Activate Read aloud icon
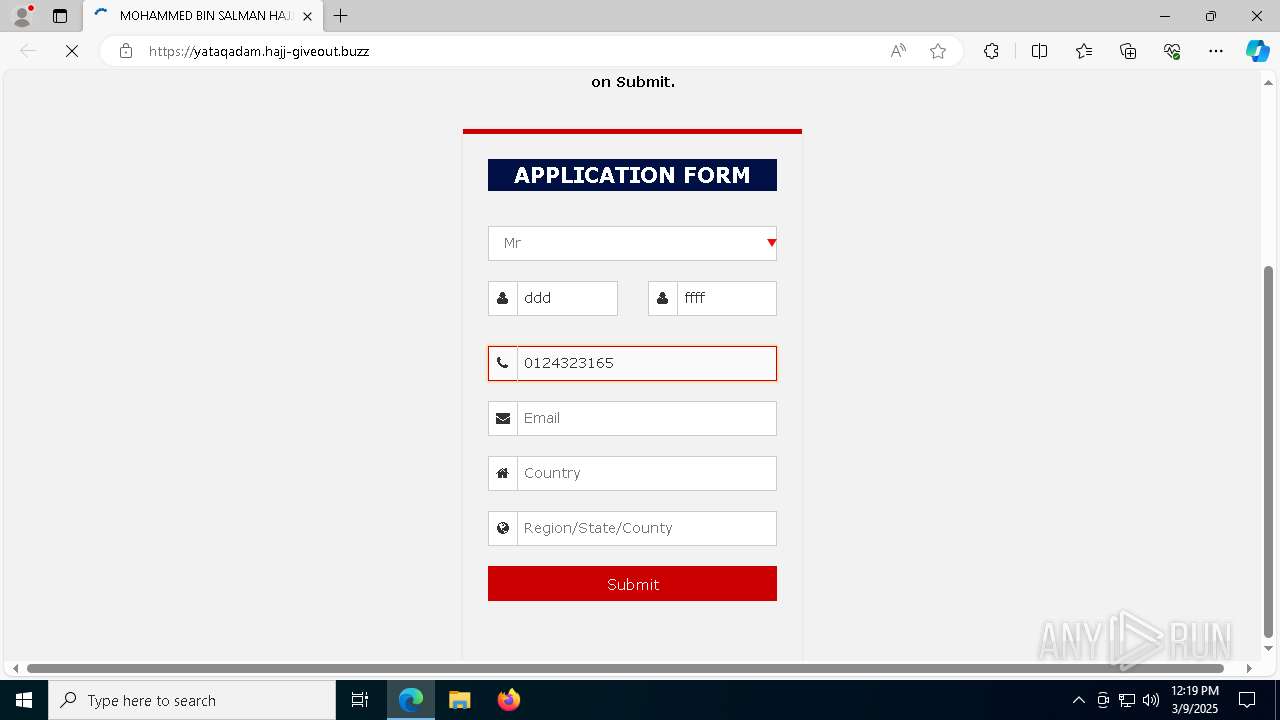This screenshot has width=1280, height=720. point(898,51)
